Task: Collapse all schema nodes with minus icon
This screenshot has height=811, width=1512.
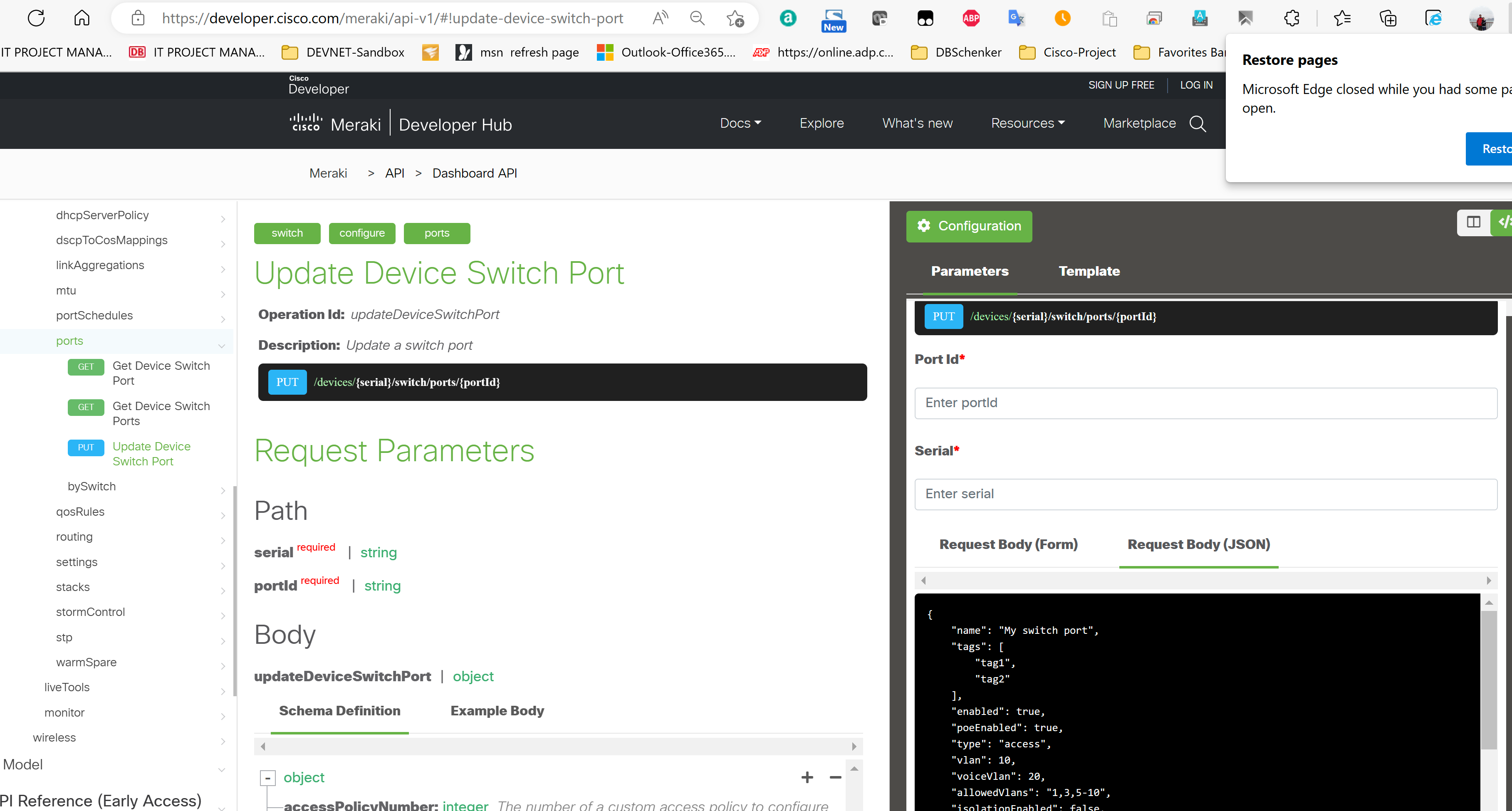Action: (x=835, y=778)
